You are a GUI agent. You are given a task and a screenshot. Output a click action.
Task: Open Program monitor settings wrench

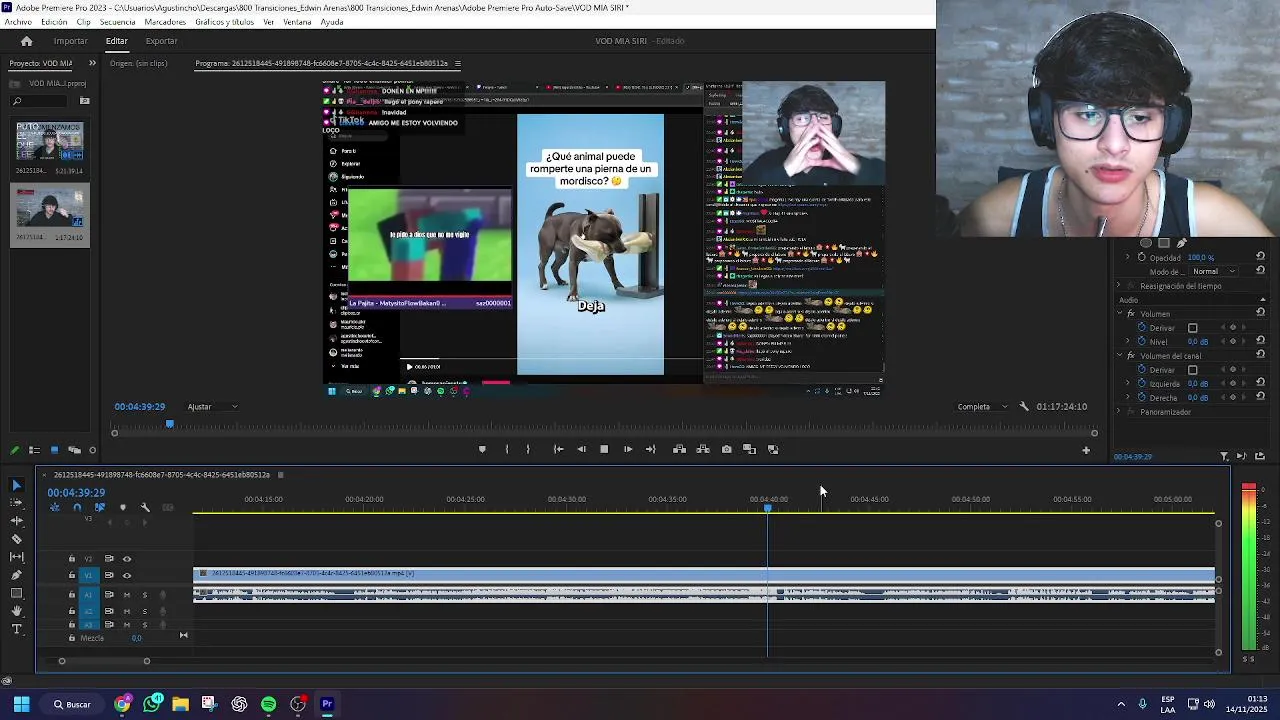click(x=1023, y=406)
